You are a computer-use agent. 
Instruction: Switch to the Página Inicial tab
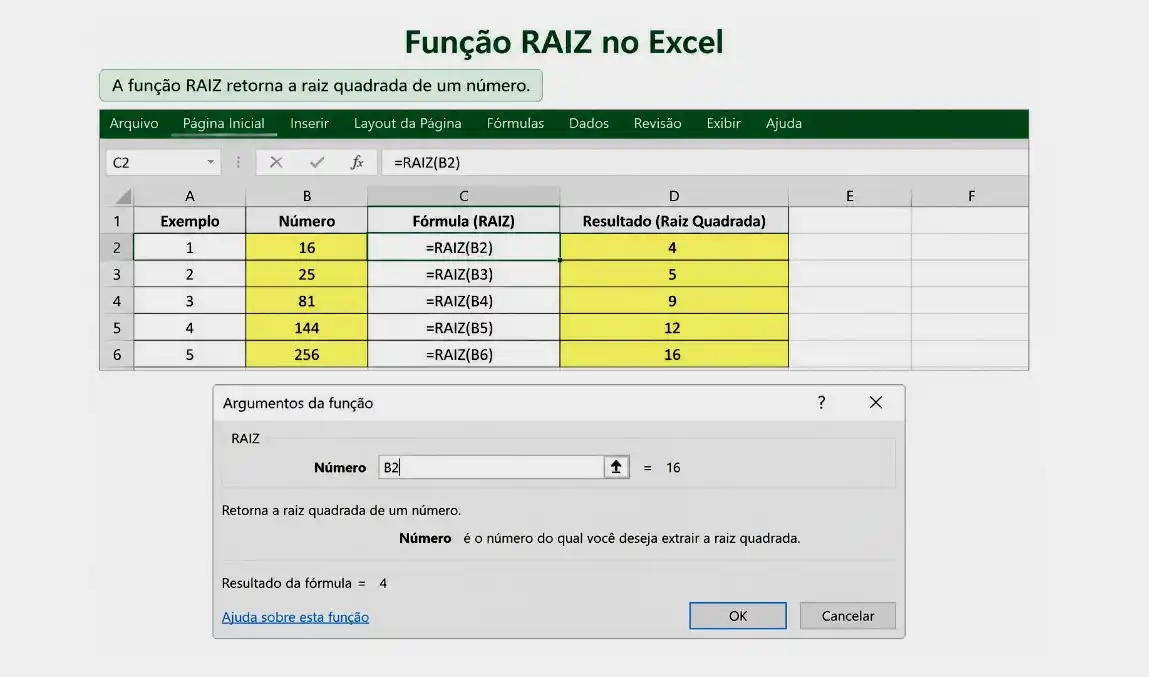pos(223,123)
